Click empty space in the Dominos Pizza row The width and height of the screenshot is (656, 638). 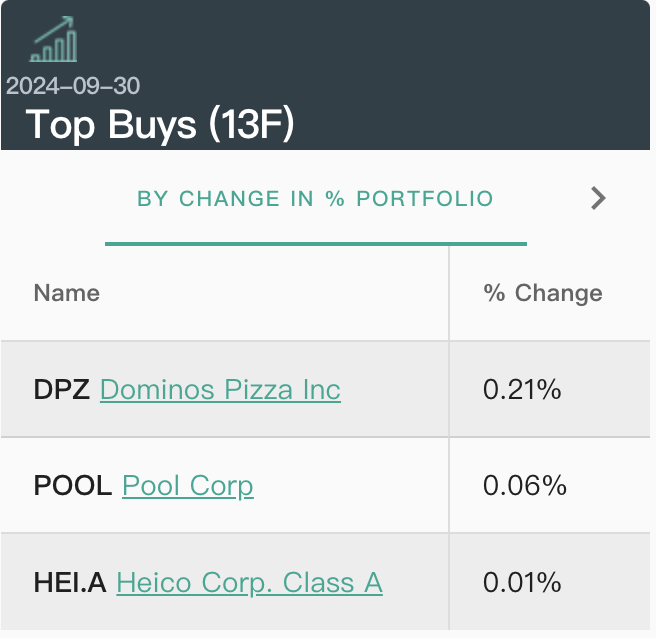(x=400, y=389)
